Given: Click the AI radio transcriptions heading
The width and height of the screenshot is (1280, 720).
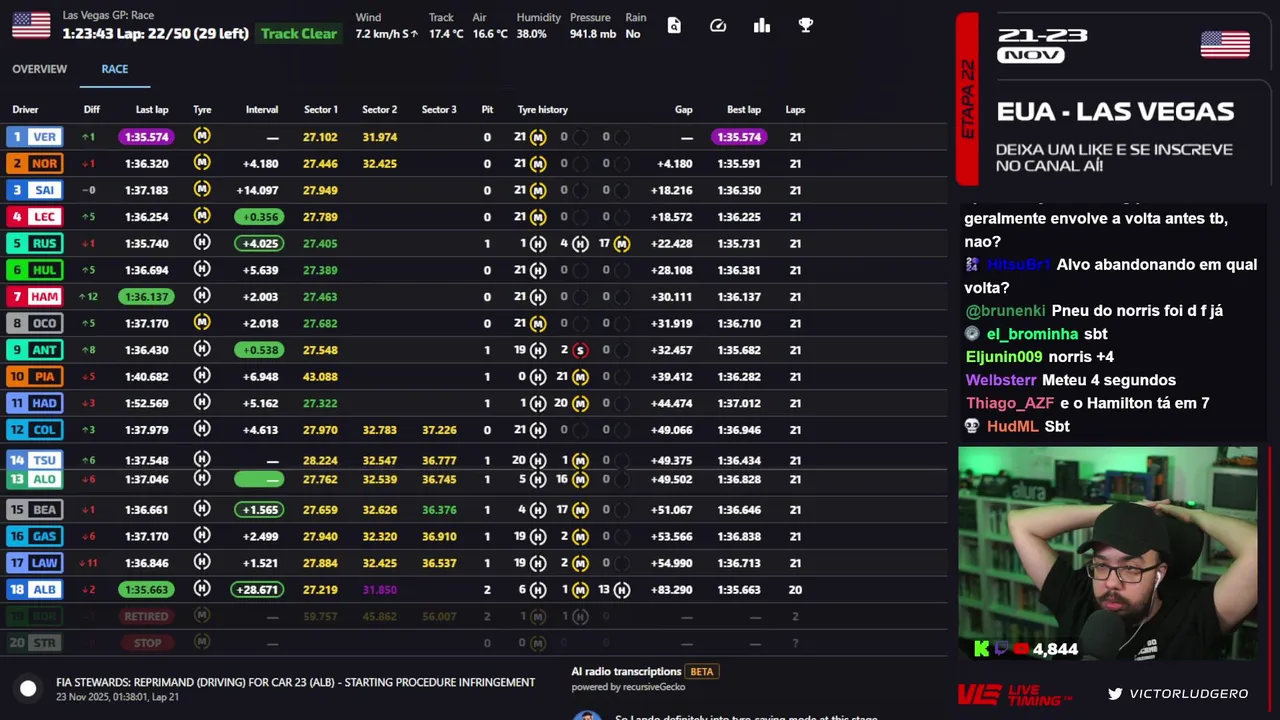Looking at the screenshot, I should click(626, 672).
